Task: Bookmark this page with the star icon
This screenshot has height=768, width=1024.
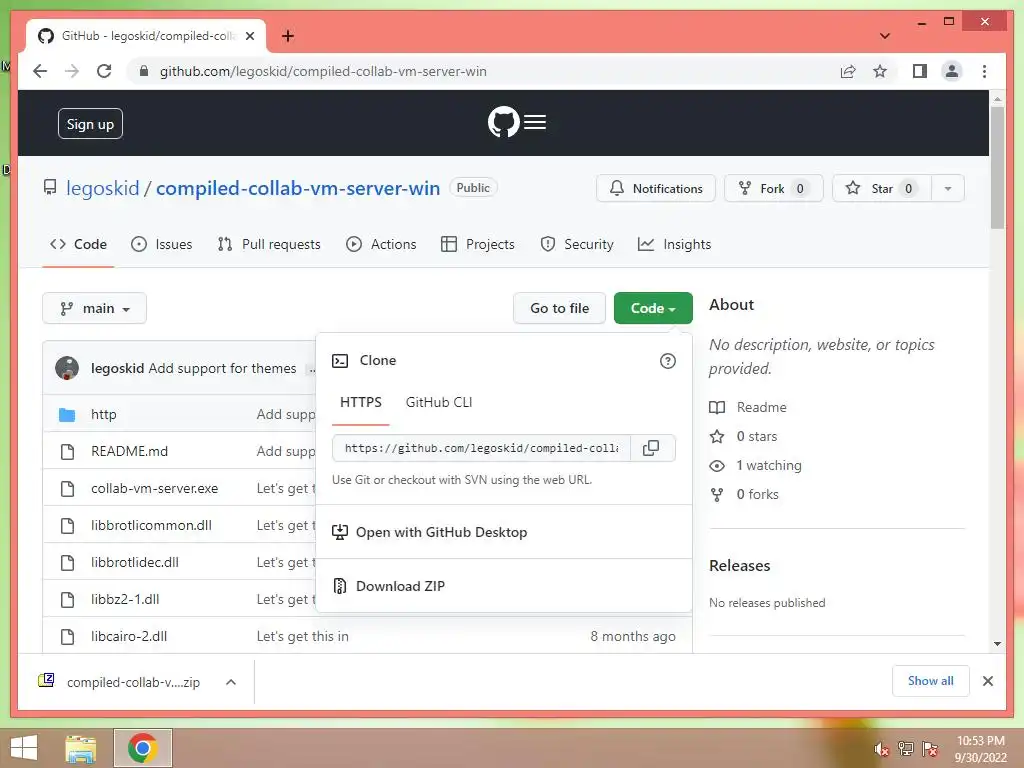Action: 880,71
